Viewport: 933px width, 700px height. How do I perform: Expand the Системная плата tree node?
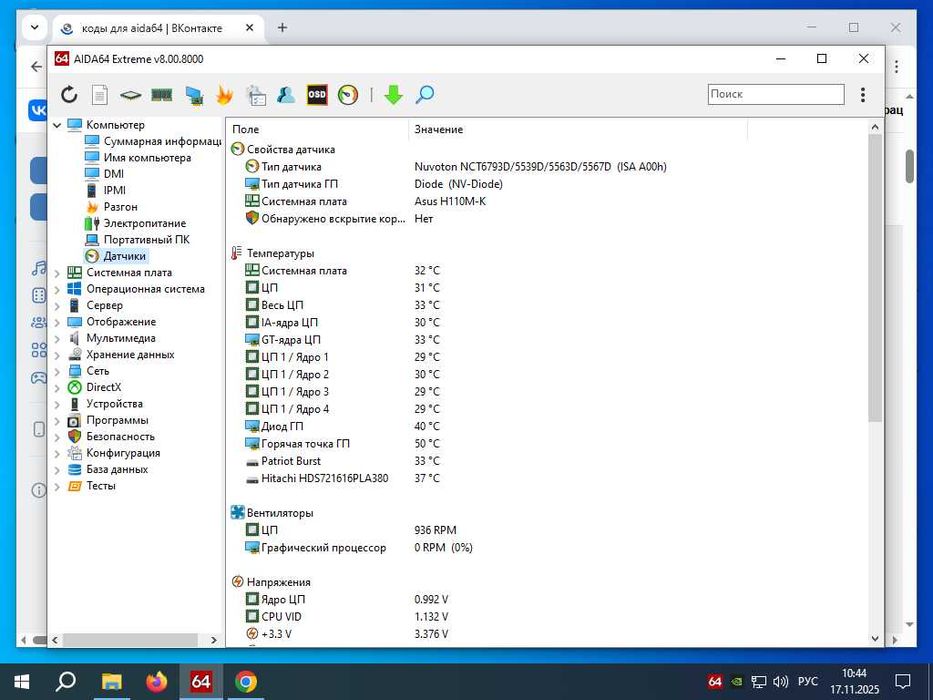pyautogui.click(x=57, y=273)
